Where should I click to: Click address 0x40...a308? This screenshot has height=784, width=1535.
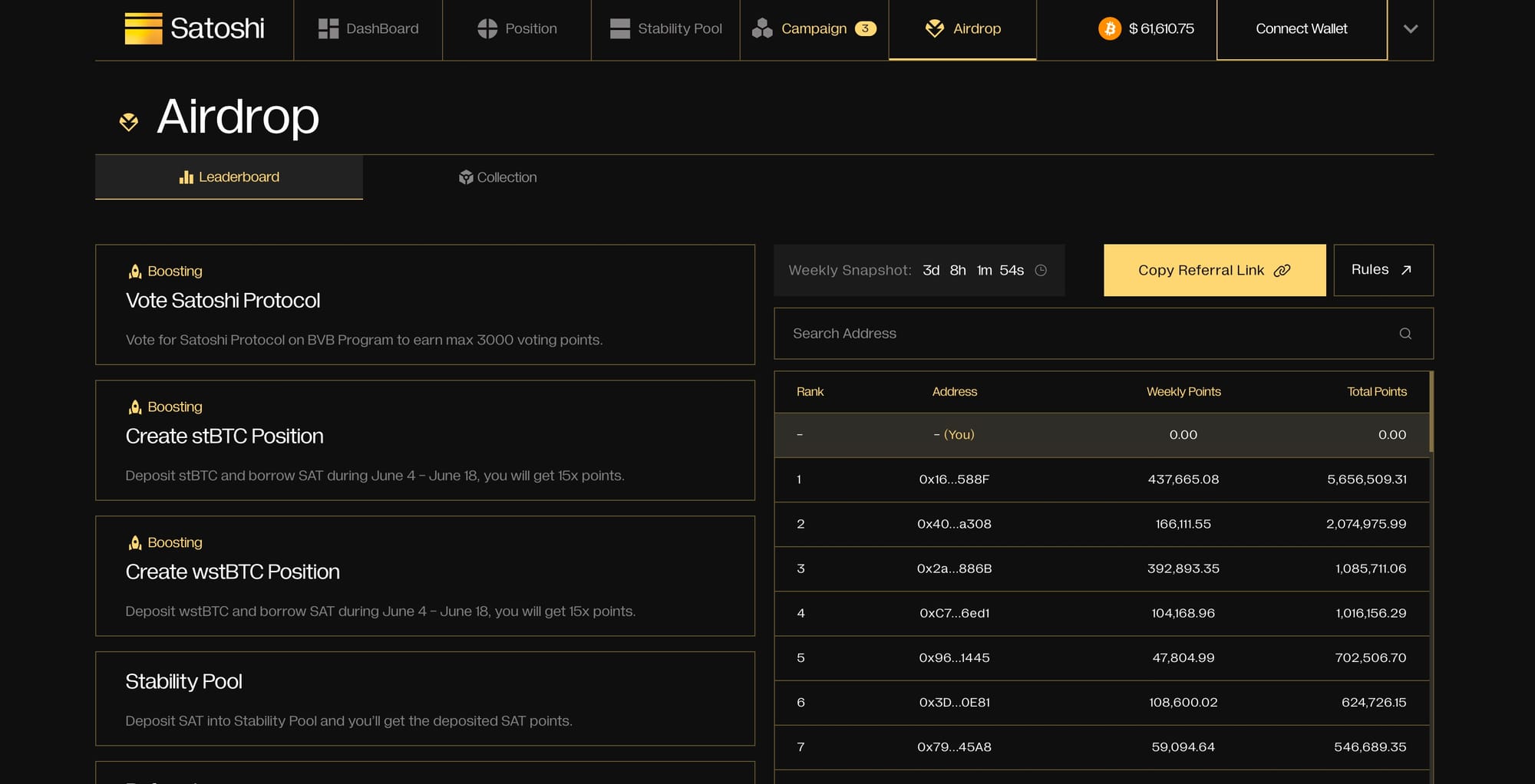click(x=954, y=524)
